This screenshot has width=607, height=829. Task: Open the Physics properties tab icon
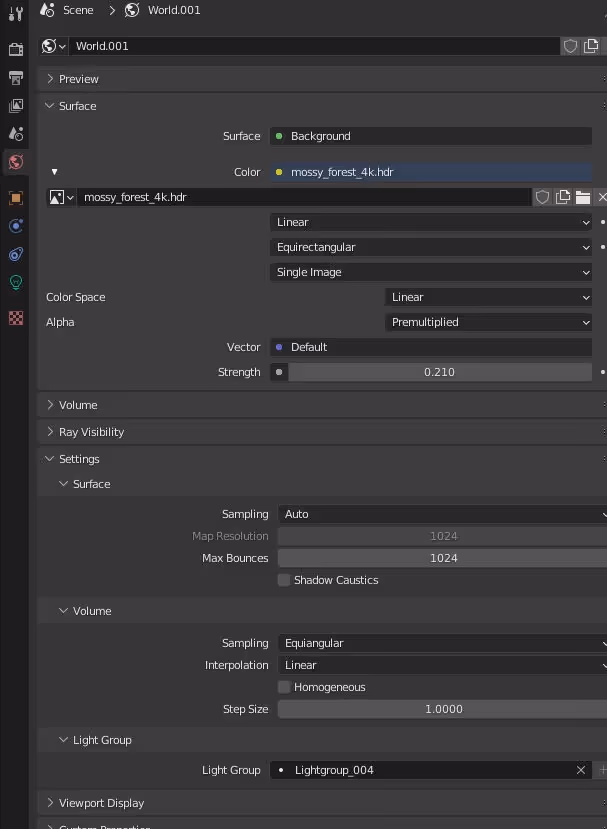pos(15,226)
